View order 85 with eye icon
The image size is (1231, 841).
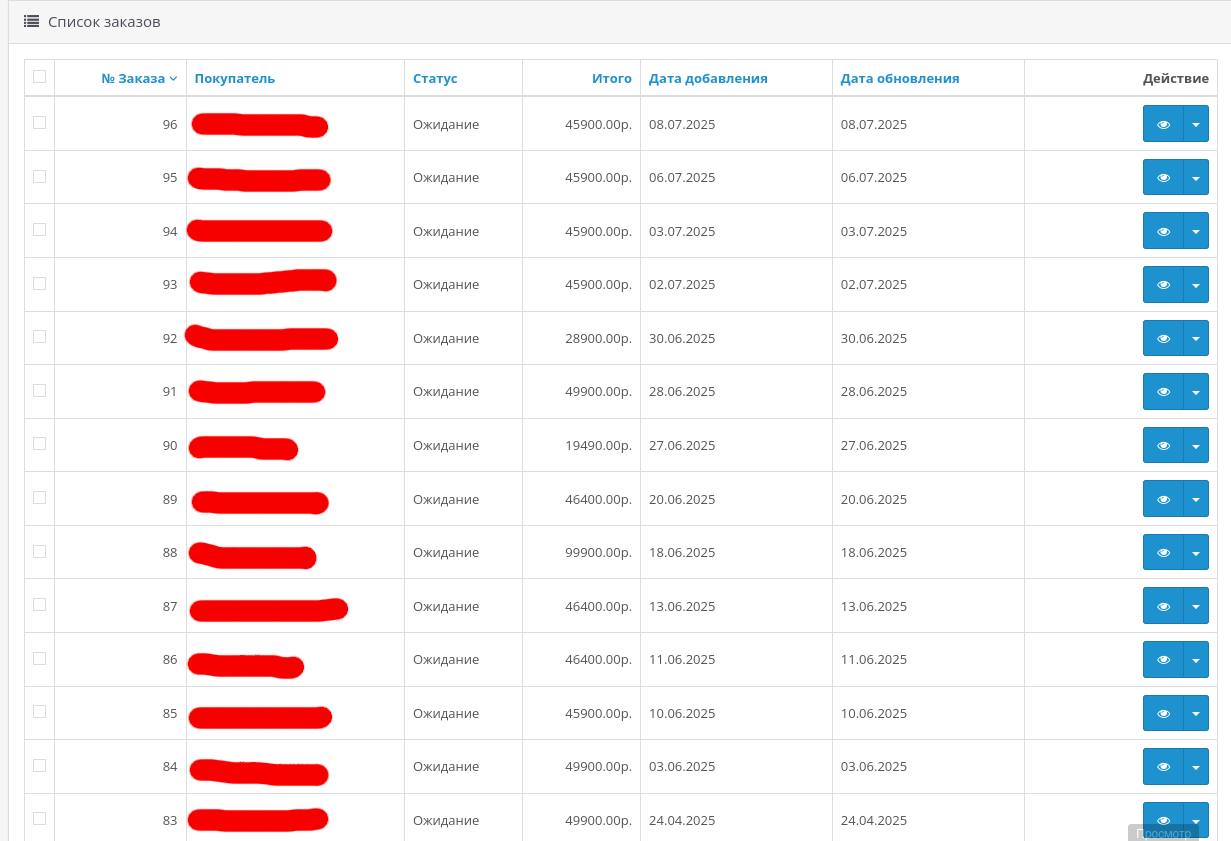coord(1163,713)
